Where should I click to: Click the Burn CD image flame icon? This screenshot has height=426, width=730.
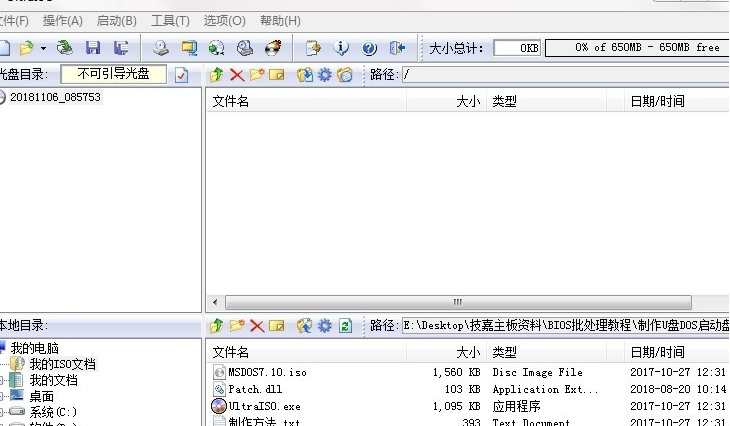272,47
